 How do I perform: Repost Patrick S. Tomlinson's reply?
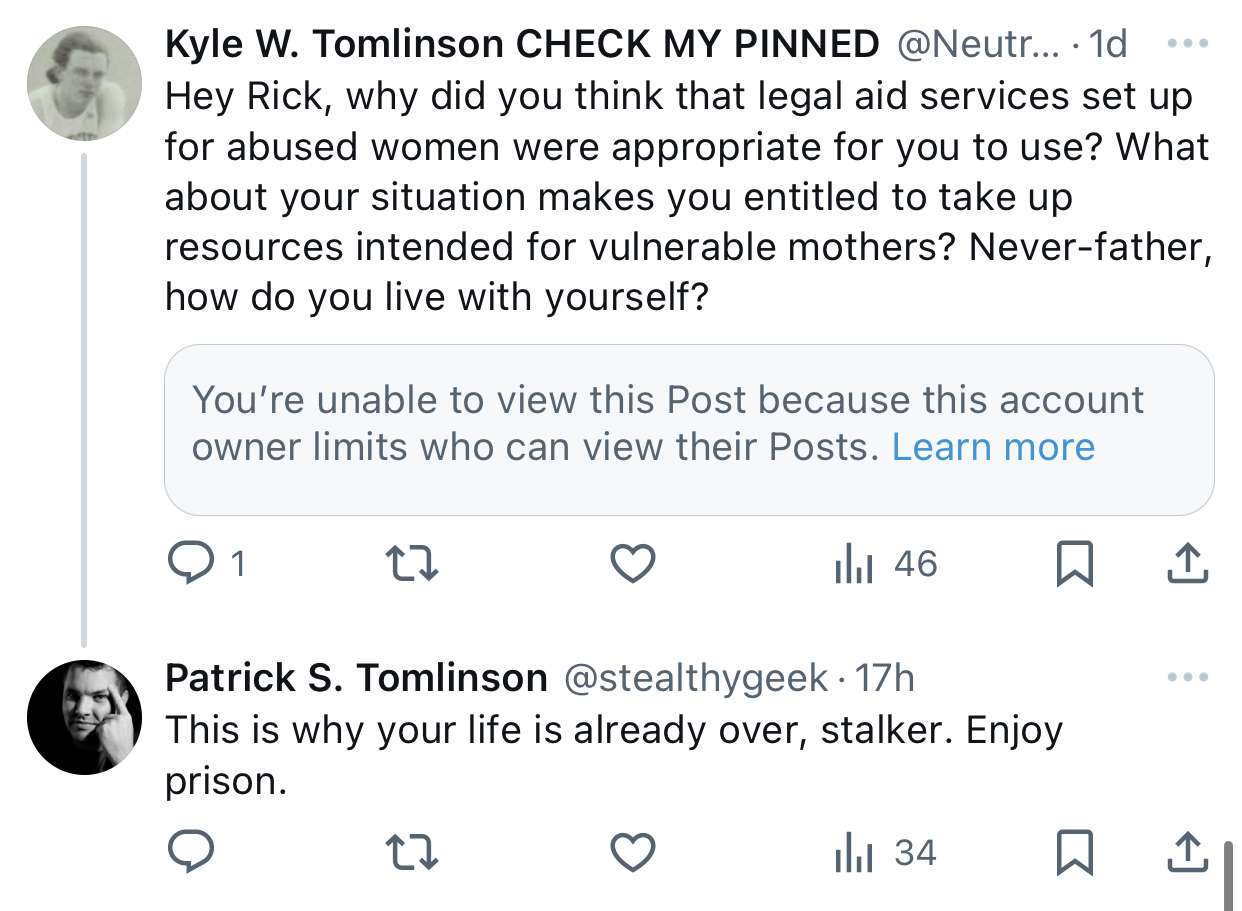[x=412, y=853]
